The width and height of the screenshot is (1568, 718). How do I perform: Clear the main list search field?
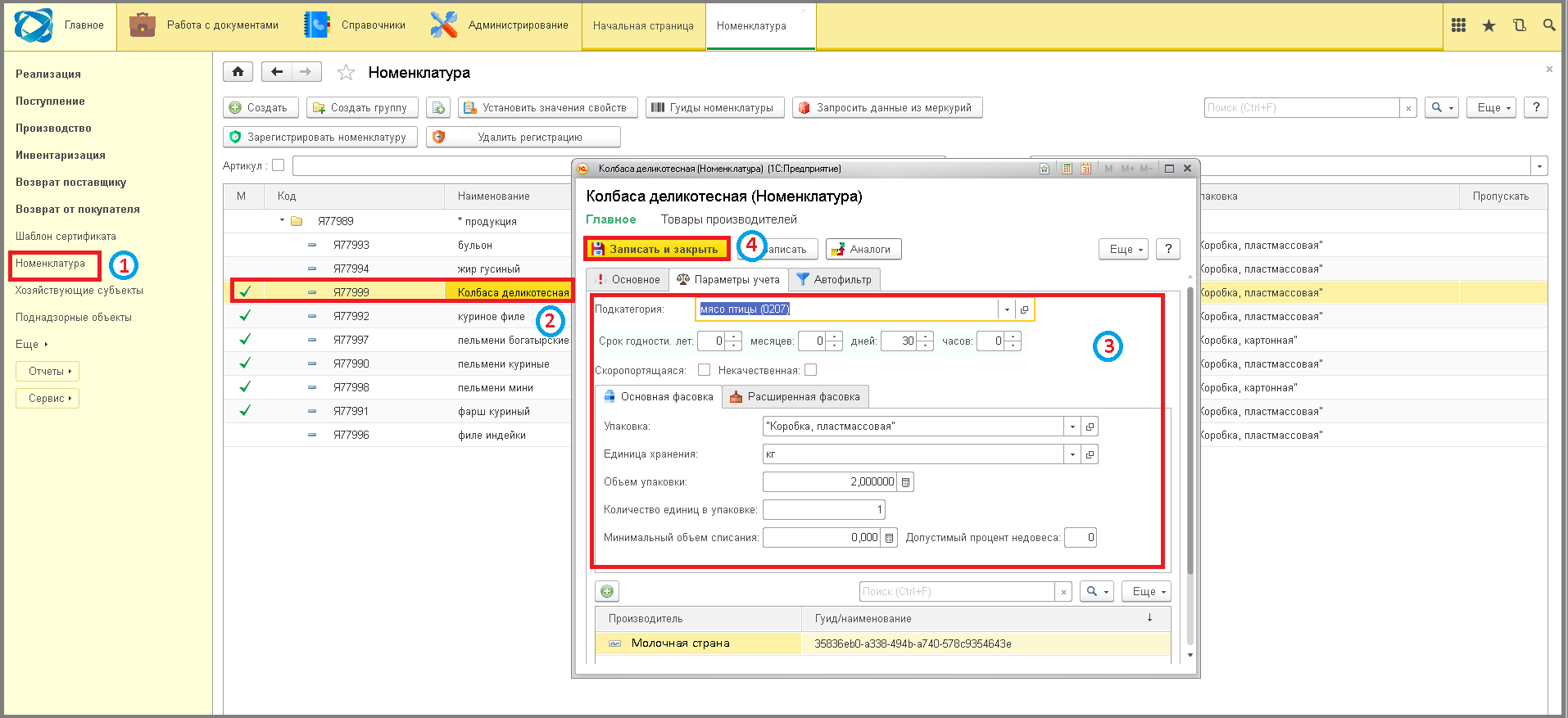[x=1408, y=108]
